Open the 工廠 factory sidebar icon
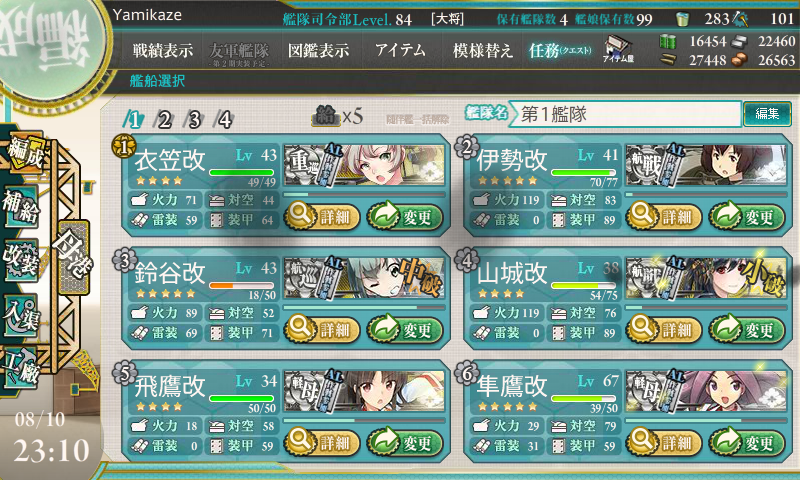The width and height of the screenshot is (800, 480). click(20, 366)
